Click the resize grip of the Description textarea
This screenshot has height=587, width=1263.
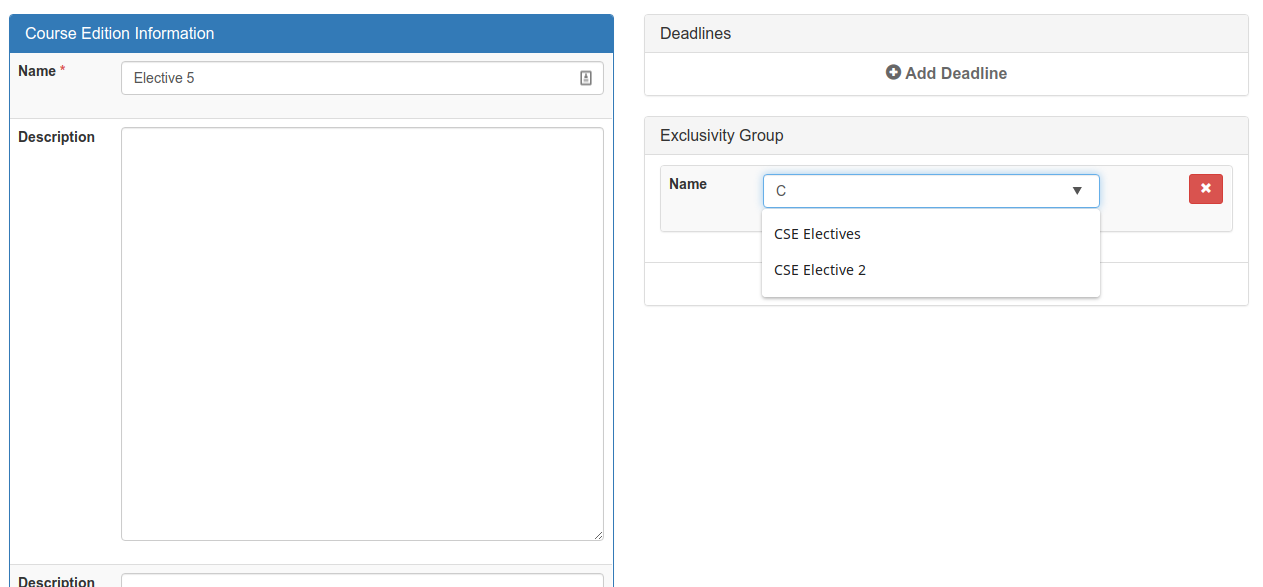tap(598, 535)
